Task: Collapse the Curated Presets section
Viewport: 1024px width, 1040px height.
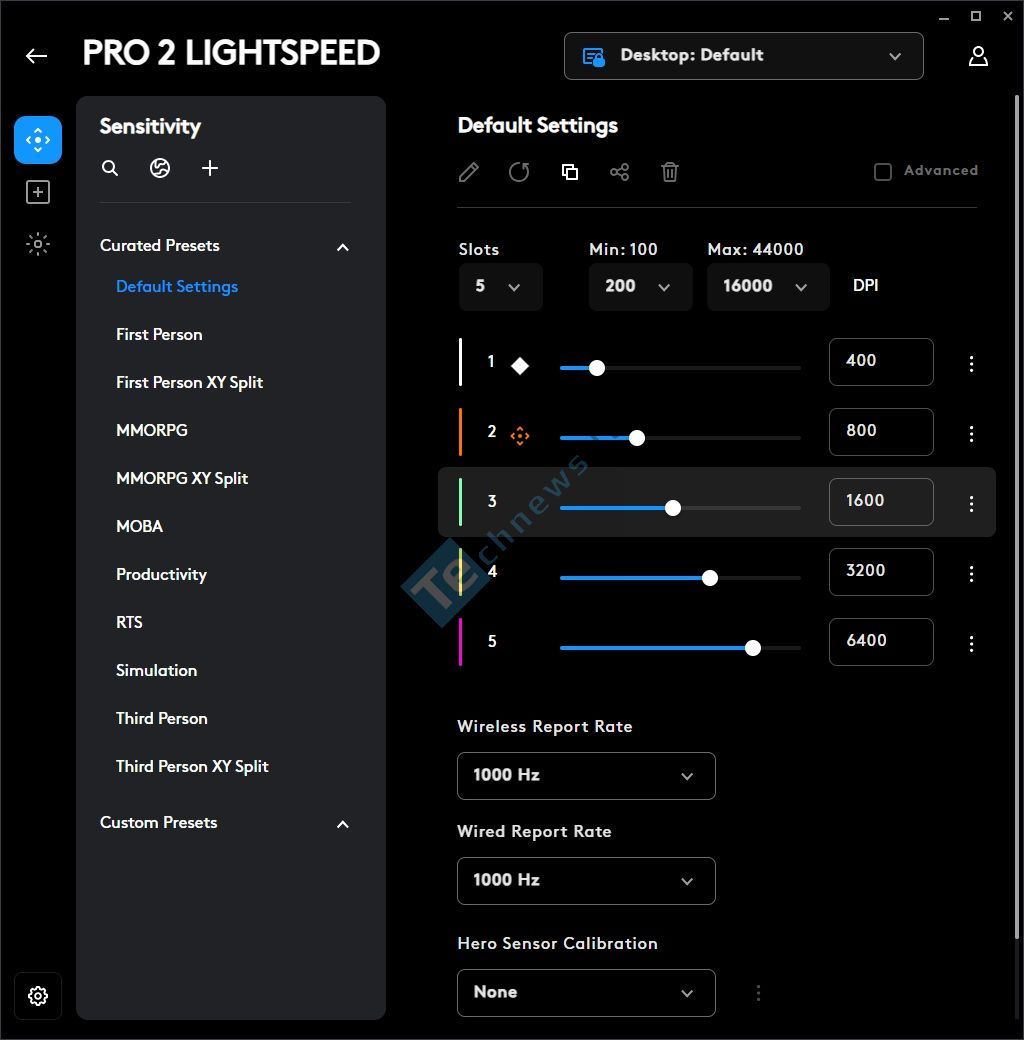Action: tap(342, 247)
